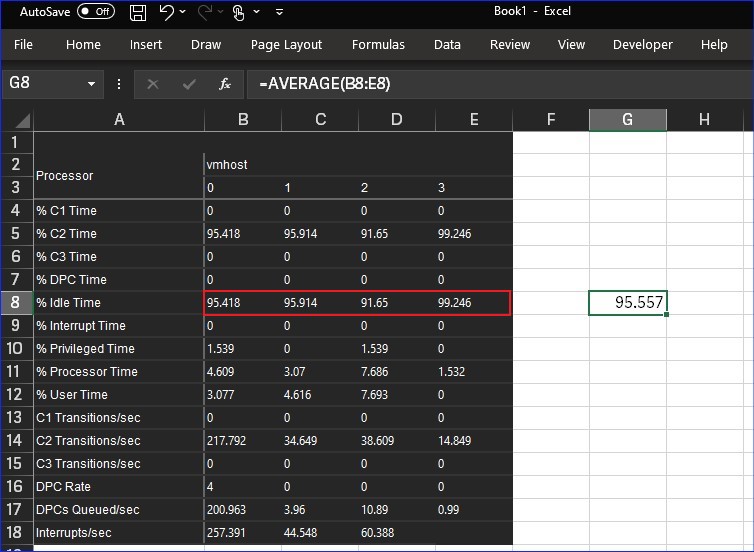Open the View tab
Image resolution: width=754 pixels, height=552 pixels.
click(x=571, y=45)
